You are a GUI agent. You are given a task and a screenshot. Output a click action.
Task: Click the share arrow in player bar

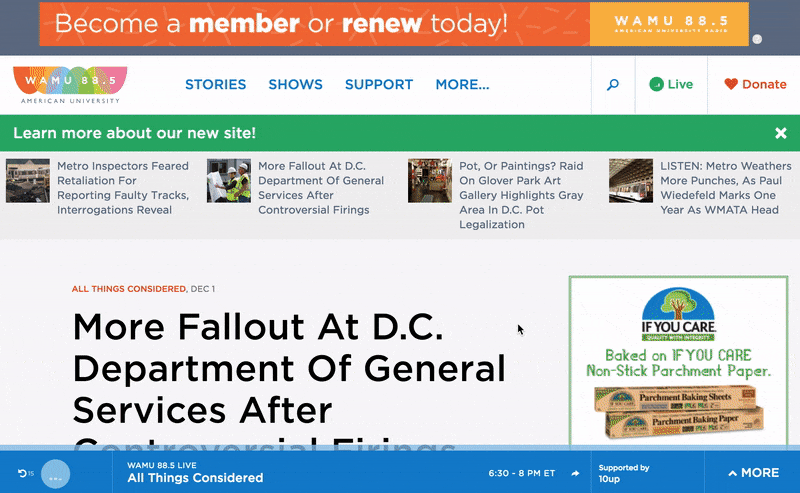click(x=576, y=473)
